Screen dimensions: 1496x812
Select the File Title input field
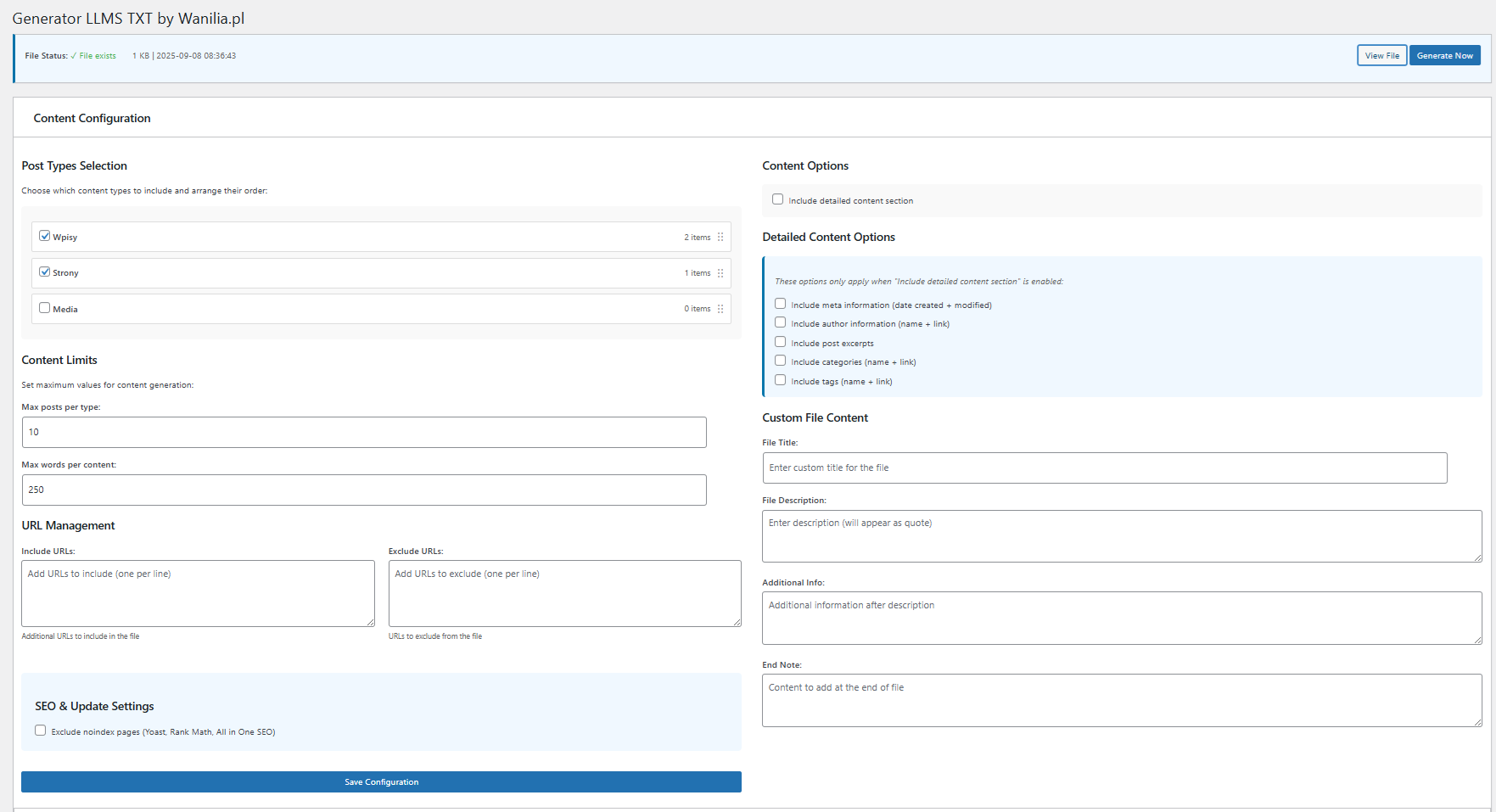tap(1104, 468)
